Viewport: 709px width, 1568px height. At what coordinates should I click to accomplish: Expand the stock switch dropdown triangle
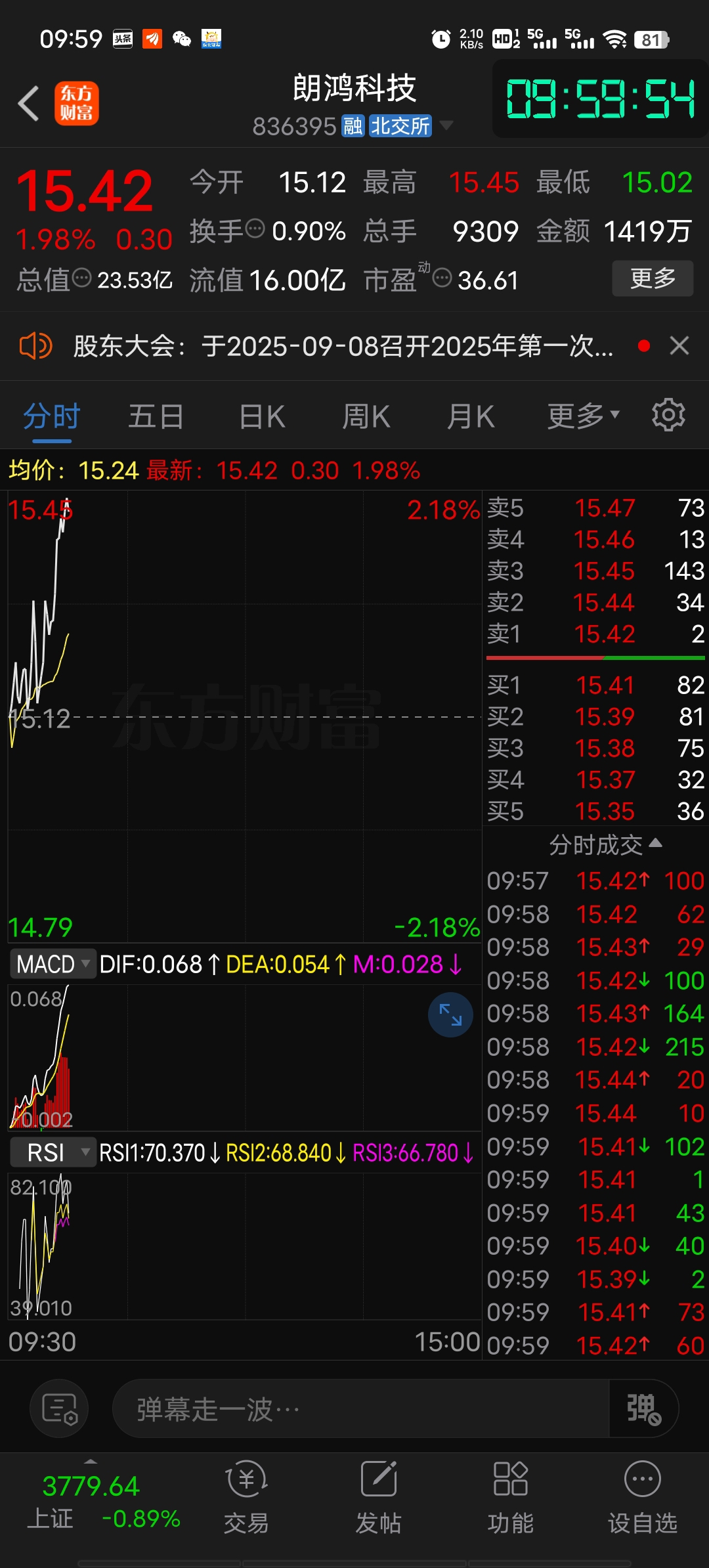pos(446,125)
